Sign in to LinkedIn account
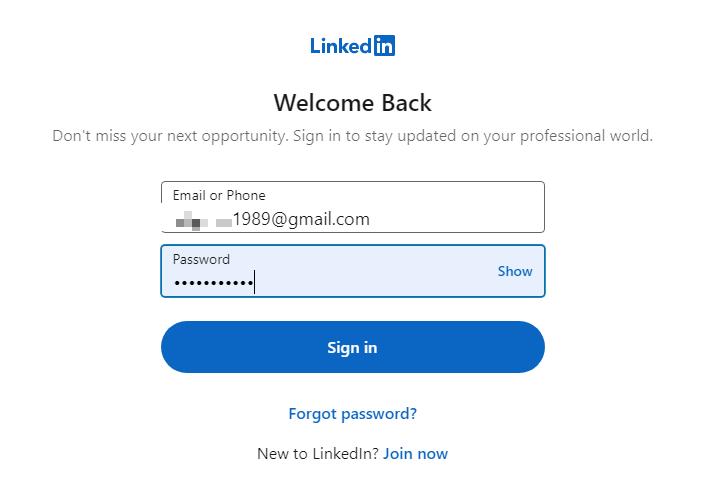Image resolution: width=722 pixels, height=496 pixels. pos(353,347)
